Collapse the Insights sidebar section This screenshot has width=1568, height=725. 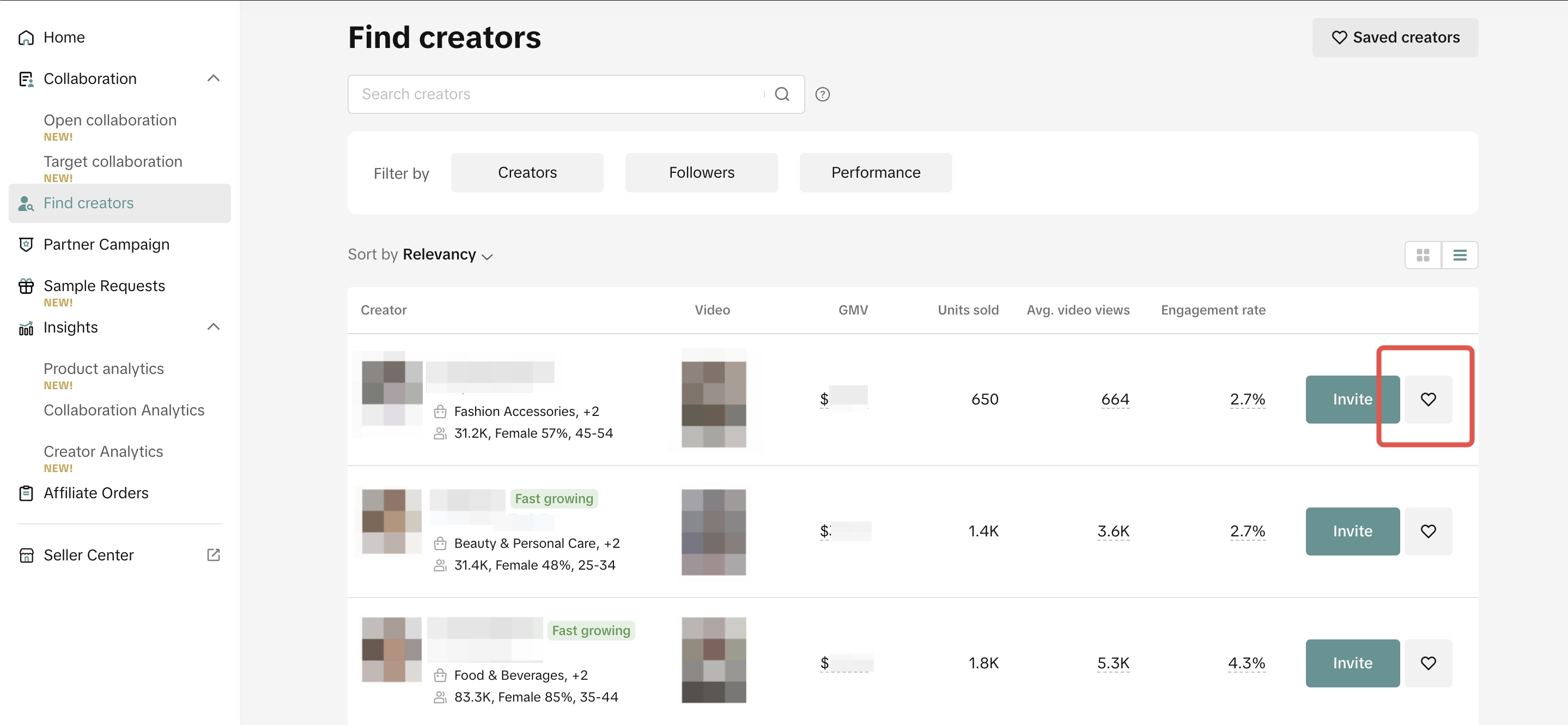click(x=213, y=327)
